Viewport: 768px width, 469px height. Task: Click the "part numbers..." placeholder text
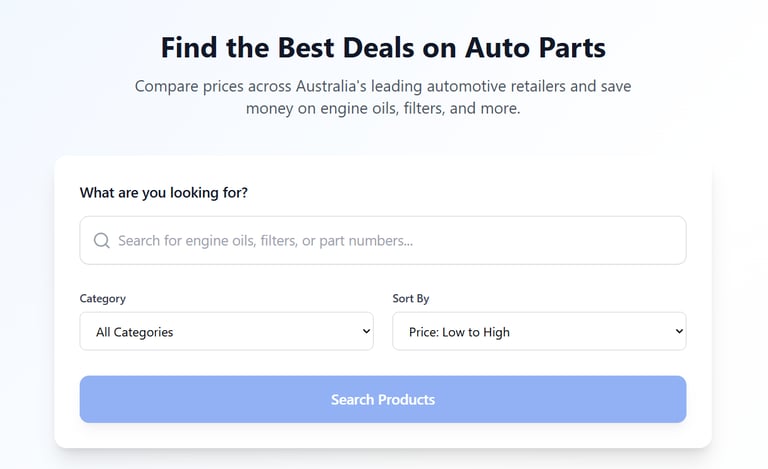366,241
